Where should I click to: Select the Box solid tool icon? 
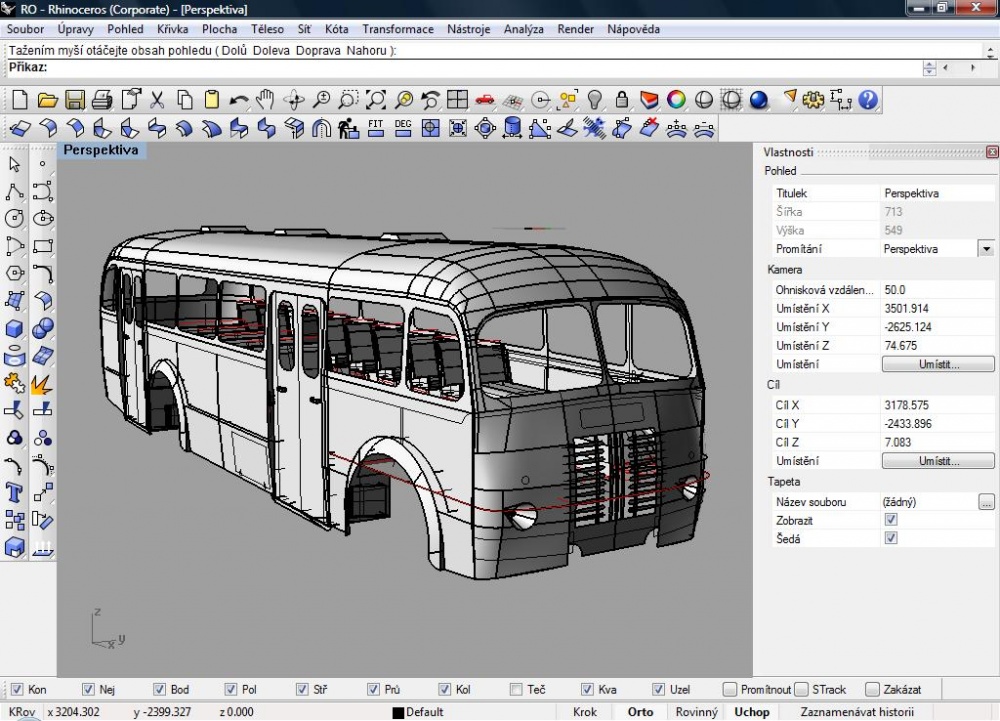14,328
